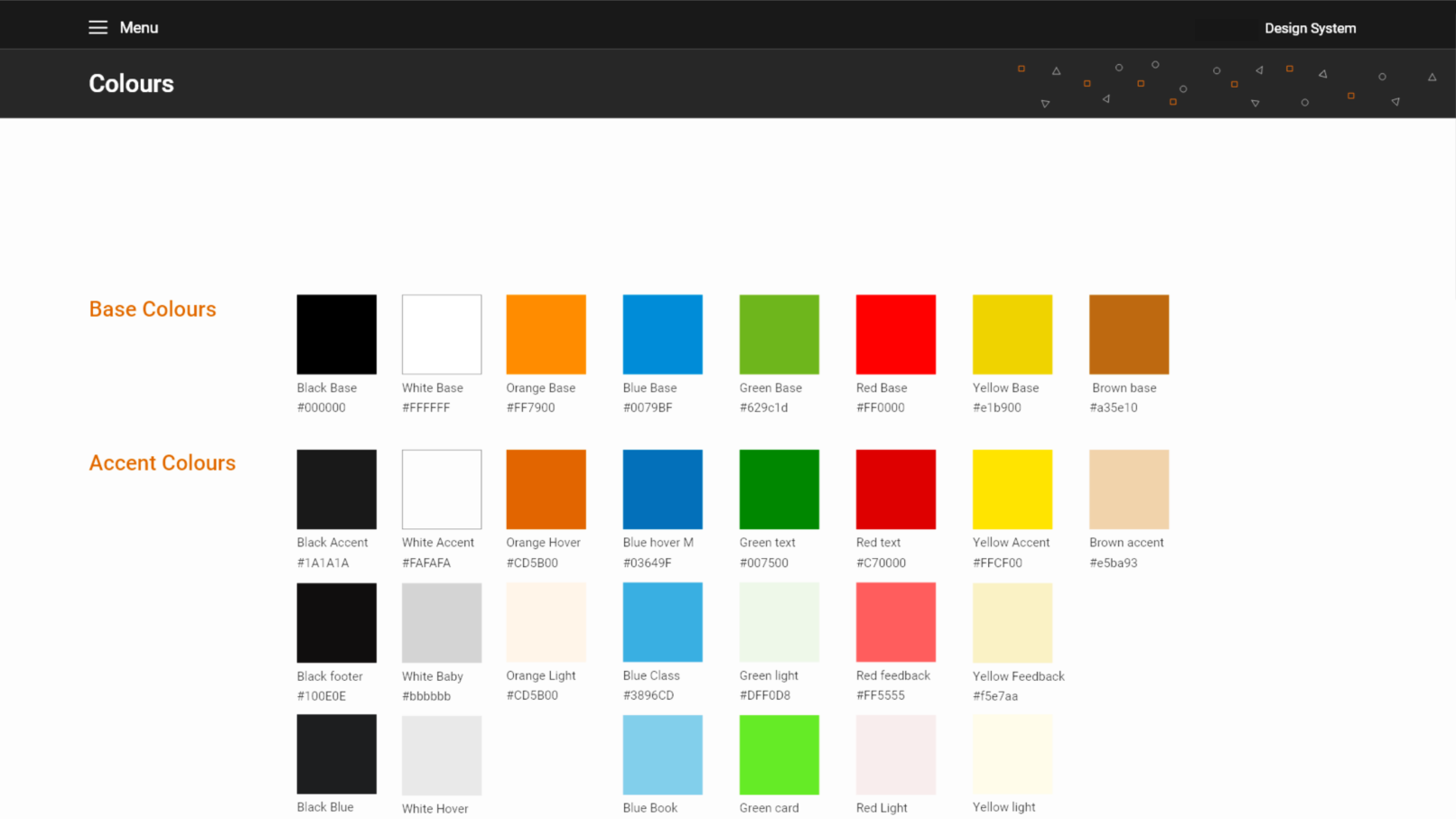
Task: Click the Black Accent swatch
Action: point(336,489)
